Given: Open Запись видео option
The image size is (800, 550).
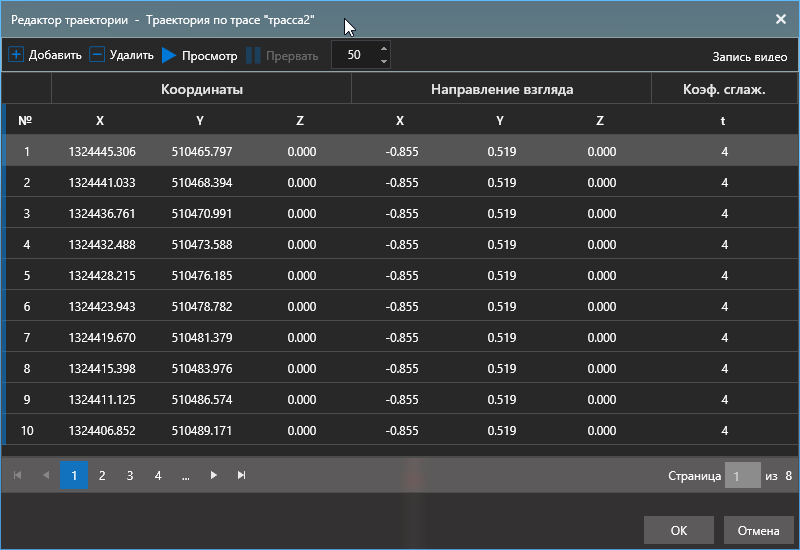Looking at the screenshot, I should click(750, 56).
